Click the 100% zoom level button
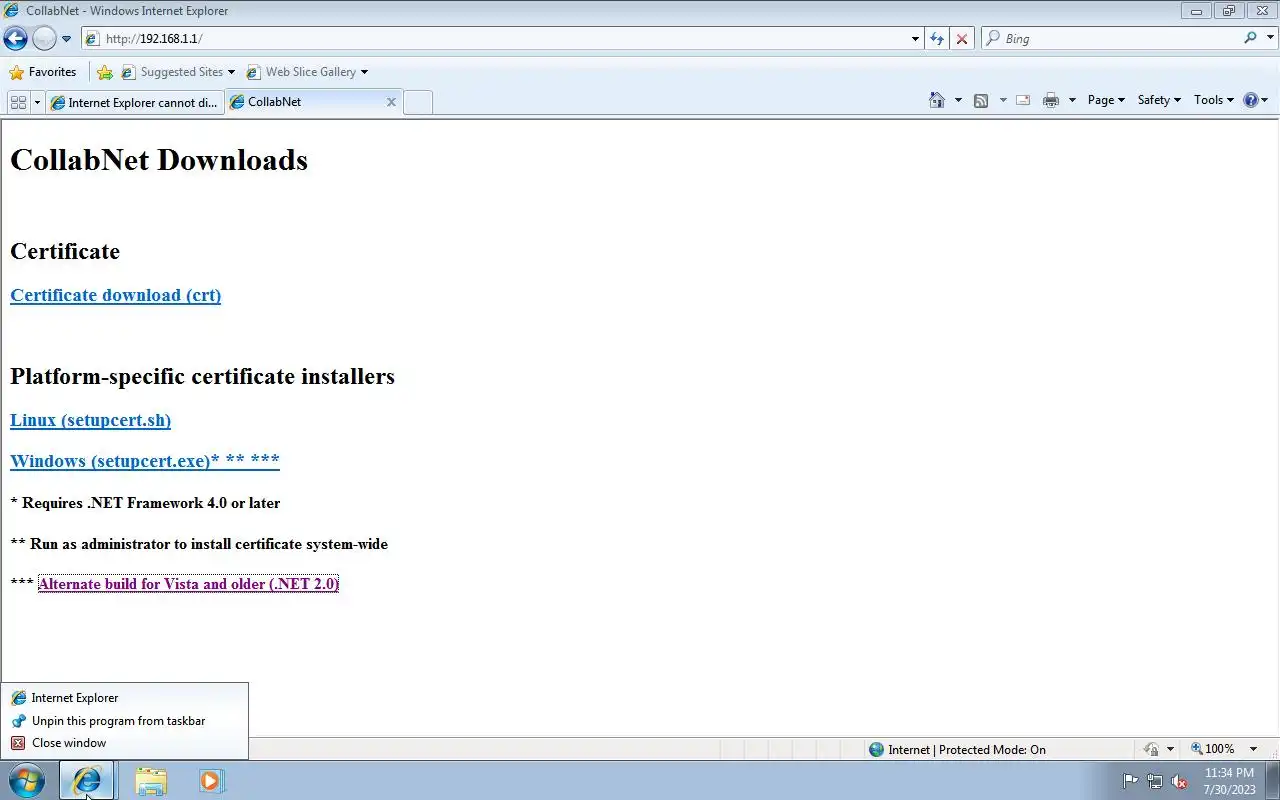The width and height of the screenshot is (1280, 800). tap(1213, 749)
